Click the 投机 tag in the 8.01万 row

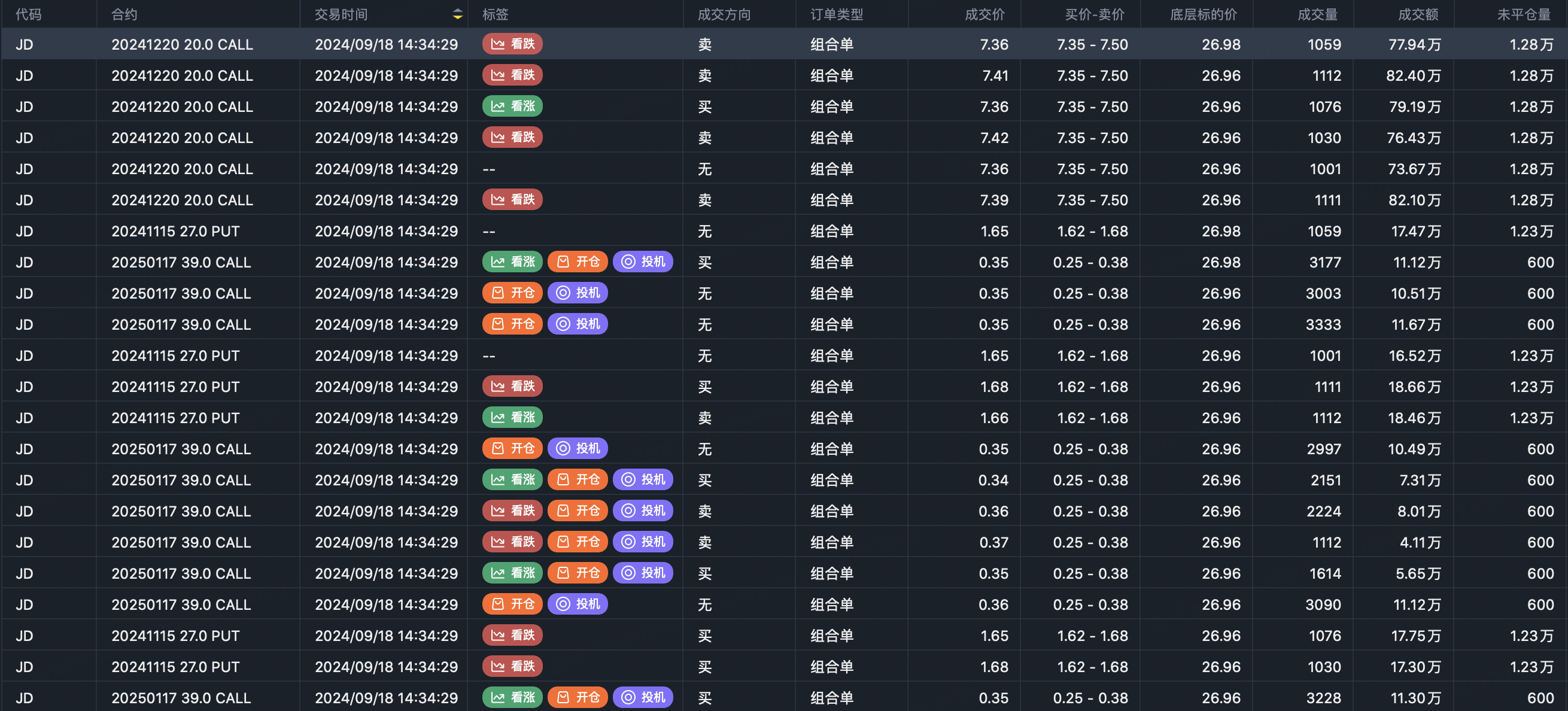click(643, 511)
